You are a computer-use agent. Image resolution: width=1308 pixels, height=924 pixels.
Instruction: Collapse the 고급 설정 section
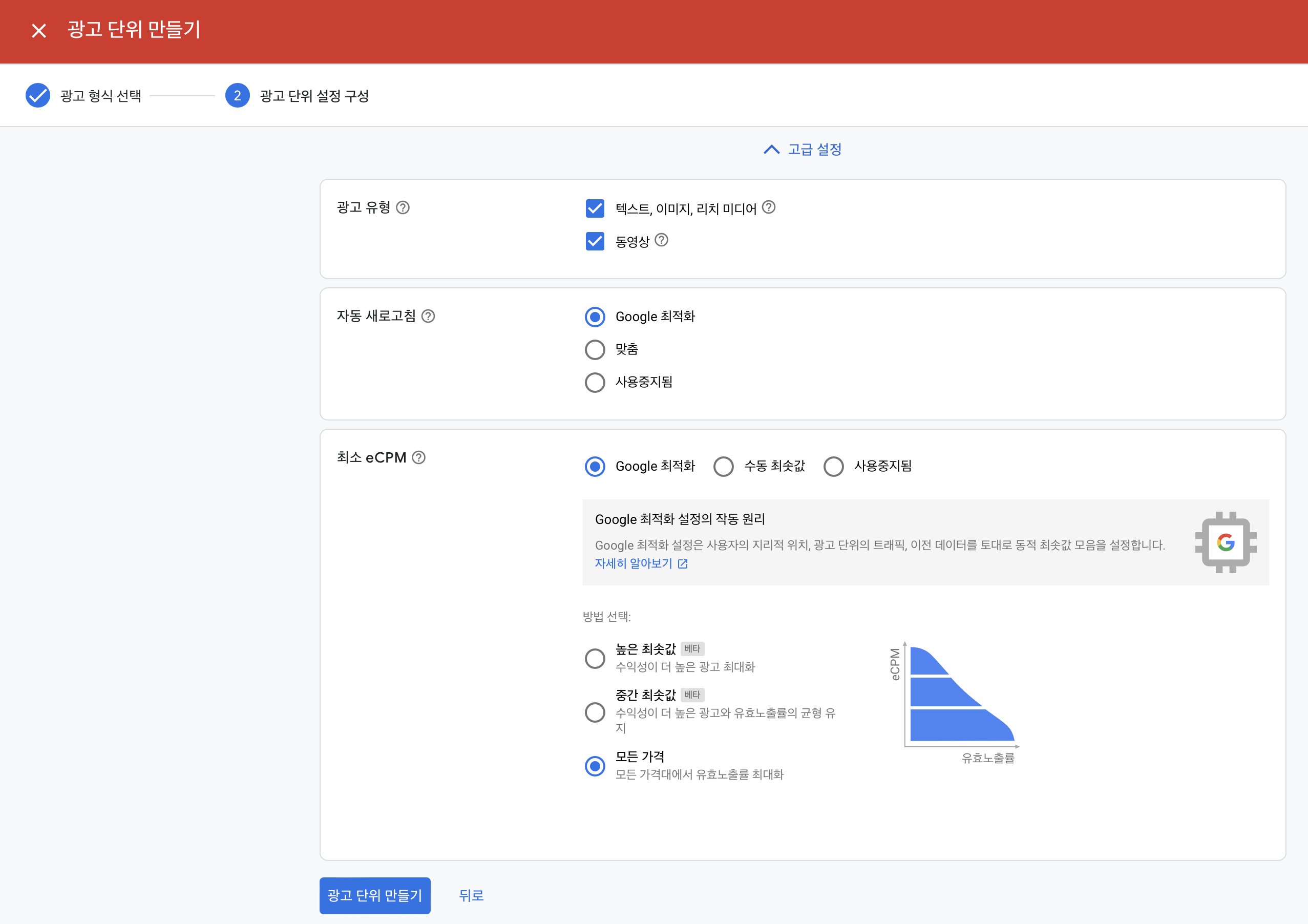coord(802,149)
